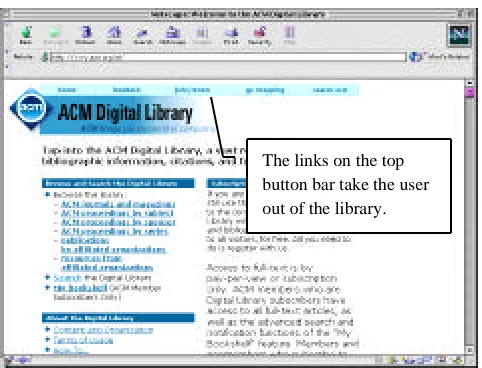Click the Images toolbar button
Screen dimensions: 482x368
(202, 35)
